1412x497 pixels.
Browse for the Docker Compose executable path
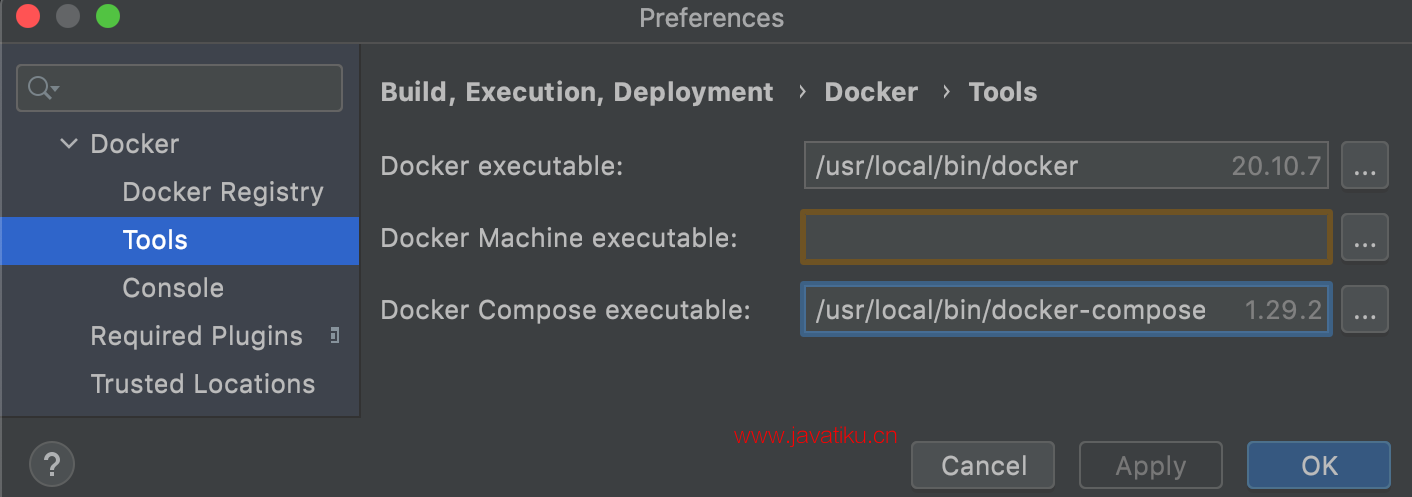pyautogui.click(x=1364, y=310)
